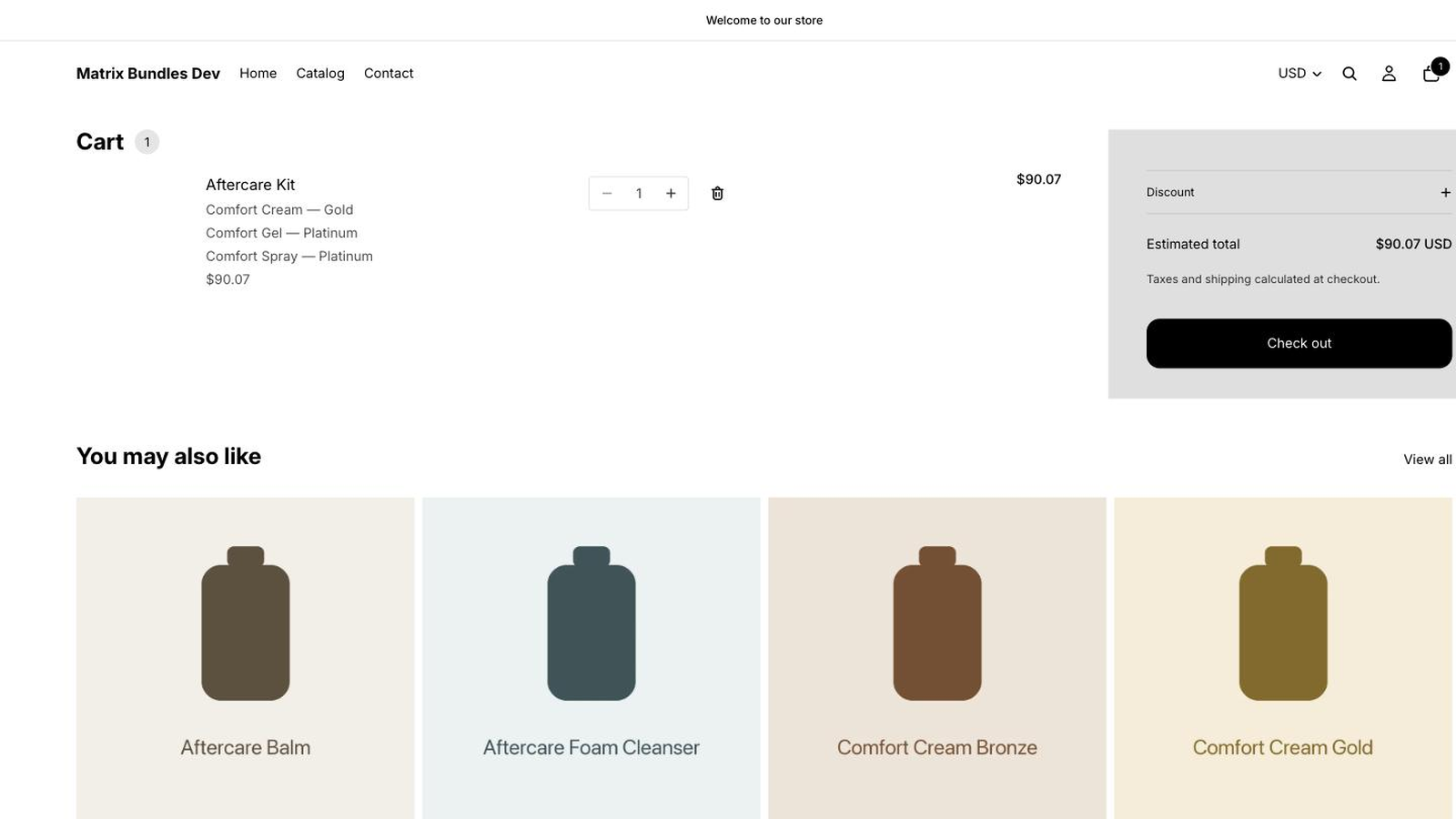
Task: Increase Aftercare Kit quantity with plus
Action: click(x=671, y=193)
